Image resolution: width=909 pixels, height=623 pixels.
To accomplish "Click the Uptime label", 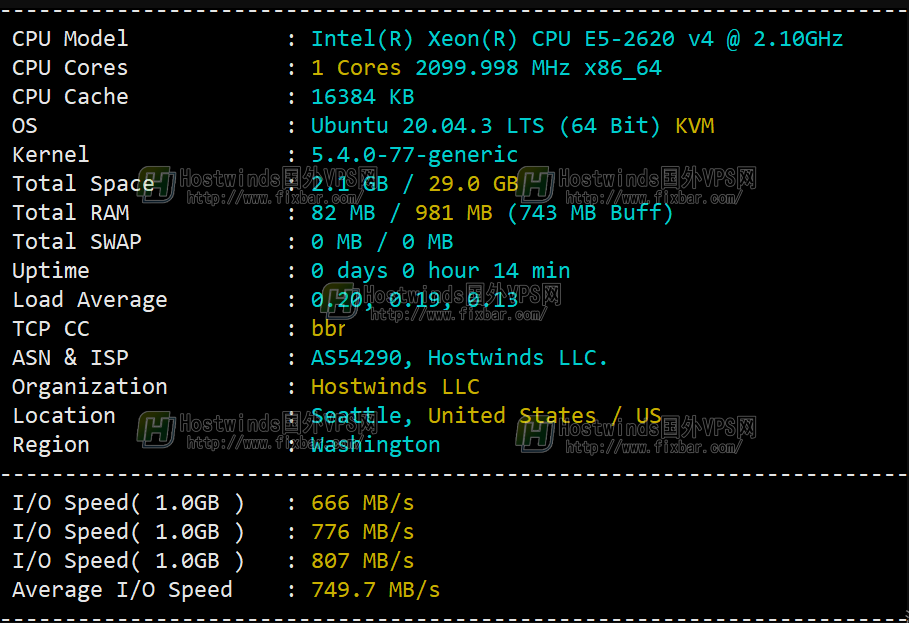I will [50, 271].
